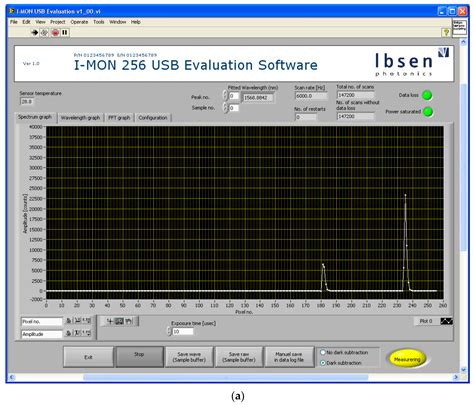Switch to Spectrum graph tab
The image size is (474, 405).
tap(35, 117)
